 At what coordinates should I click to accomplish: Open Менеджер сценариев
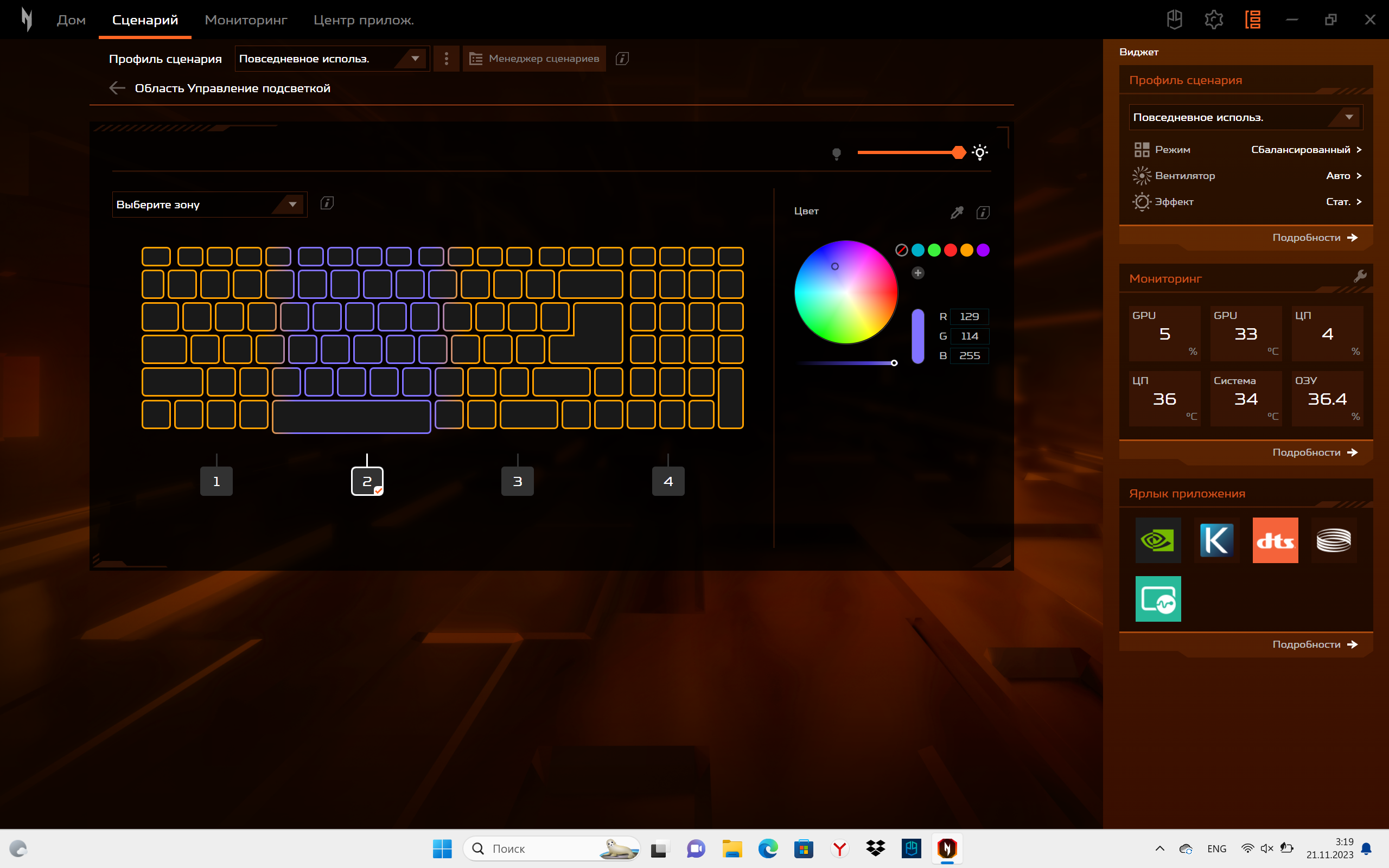[534, 59]
